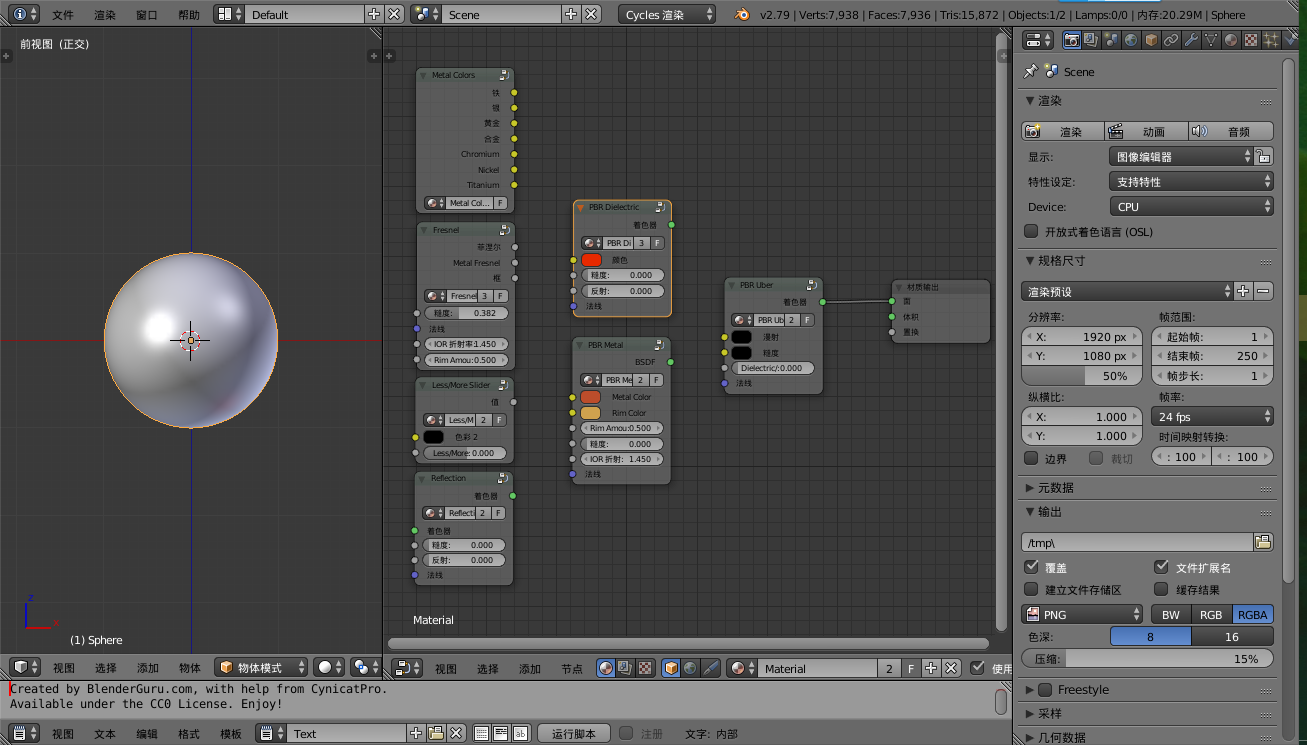This screenshot has height=745, width=1307.
Task: Click the 运行脚本 run script button
Action: coord(573,734)
